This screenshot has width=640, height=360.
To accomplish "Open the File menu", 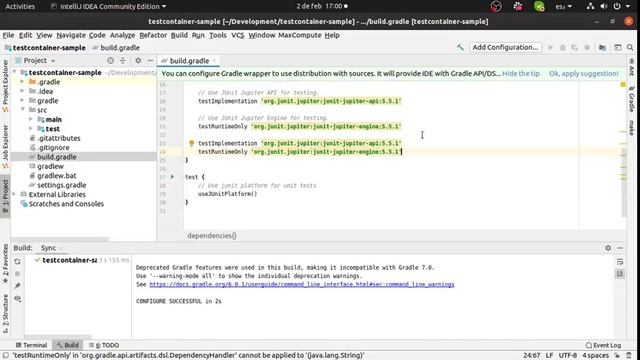I will tap(8, 35).
